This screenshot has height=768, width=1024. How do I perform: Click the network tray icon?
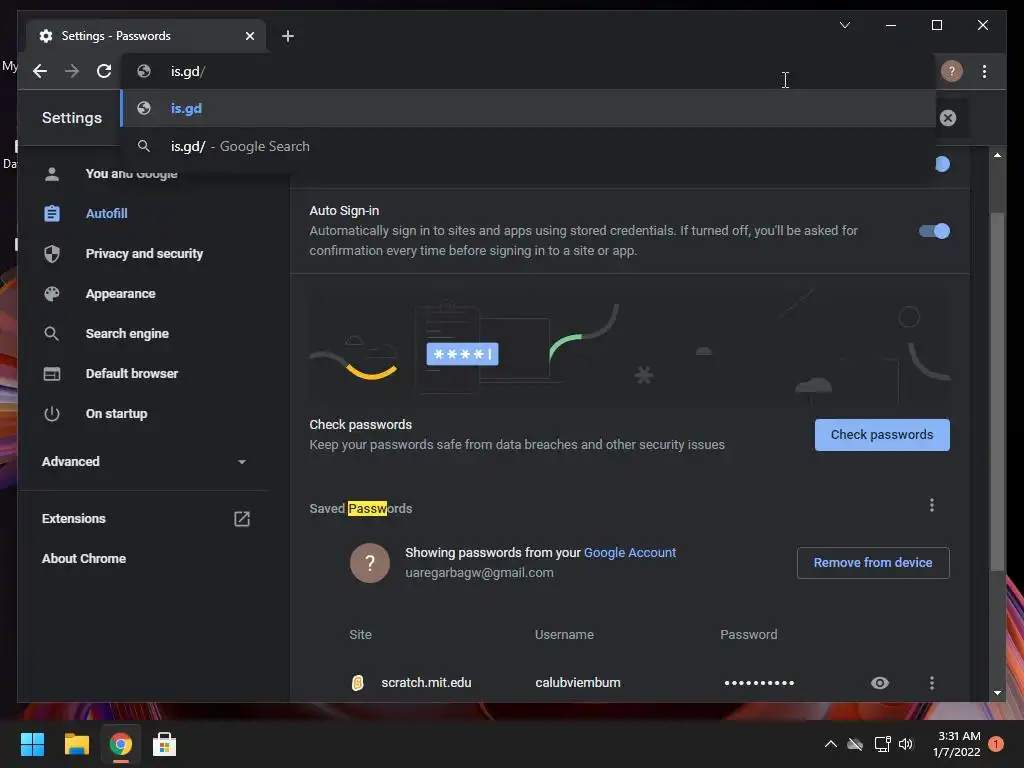pos(882,744)
